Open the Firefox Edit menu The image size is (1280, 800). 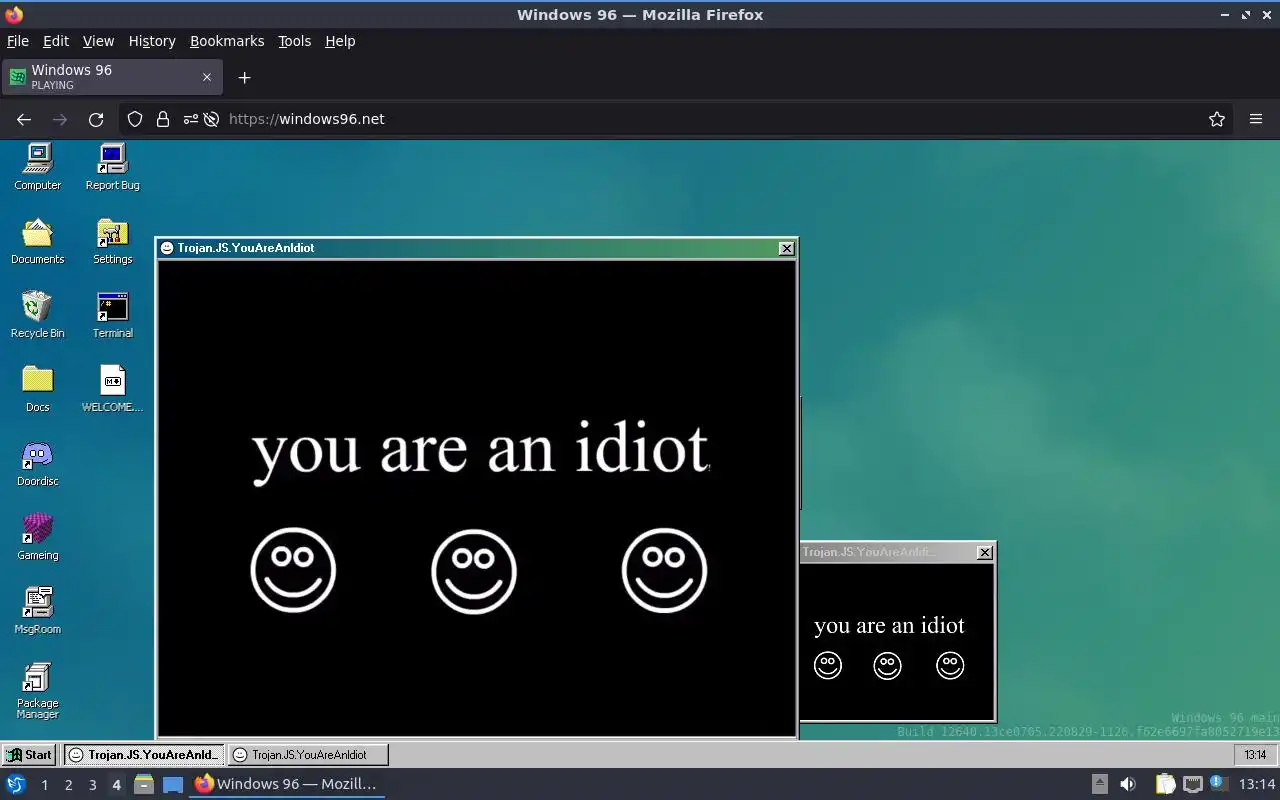(x=56, y=41)
